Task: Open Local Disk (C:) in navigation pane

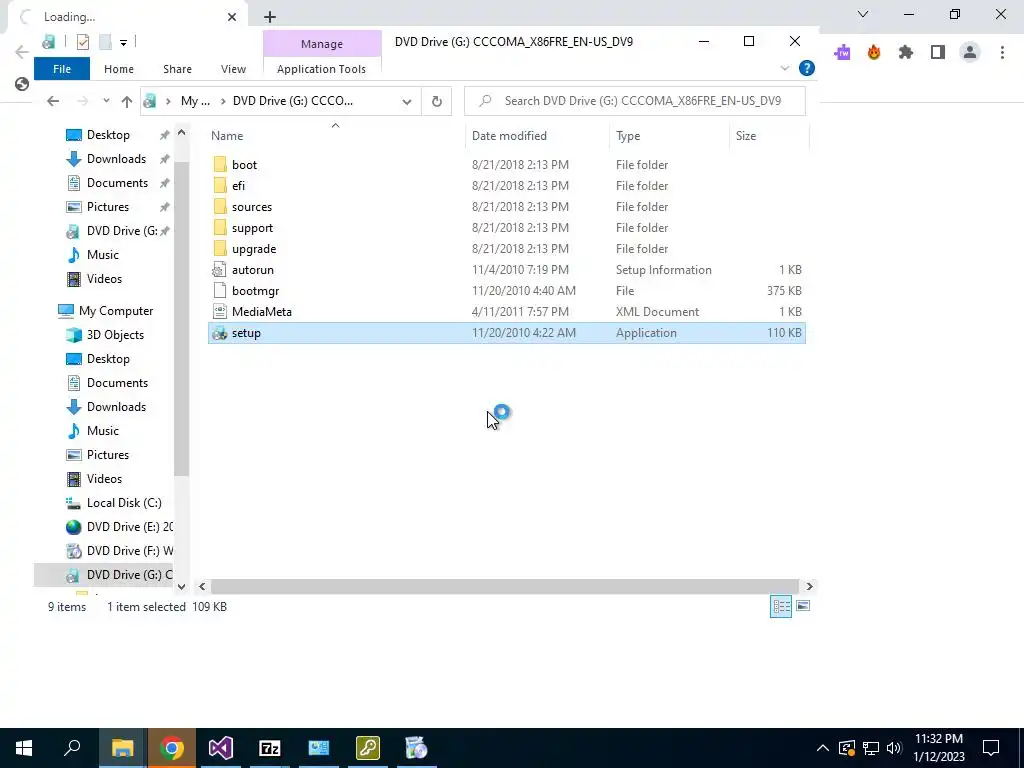Action: [x=123, y=503]
